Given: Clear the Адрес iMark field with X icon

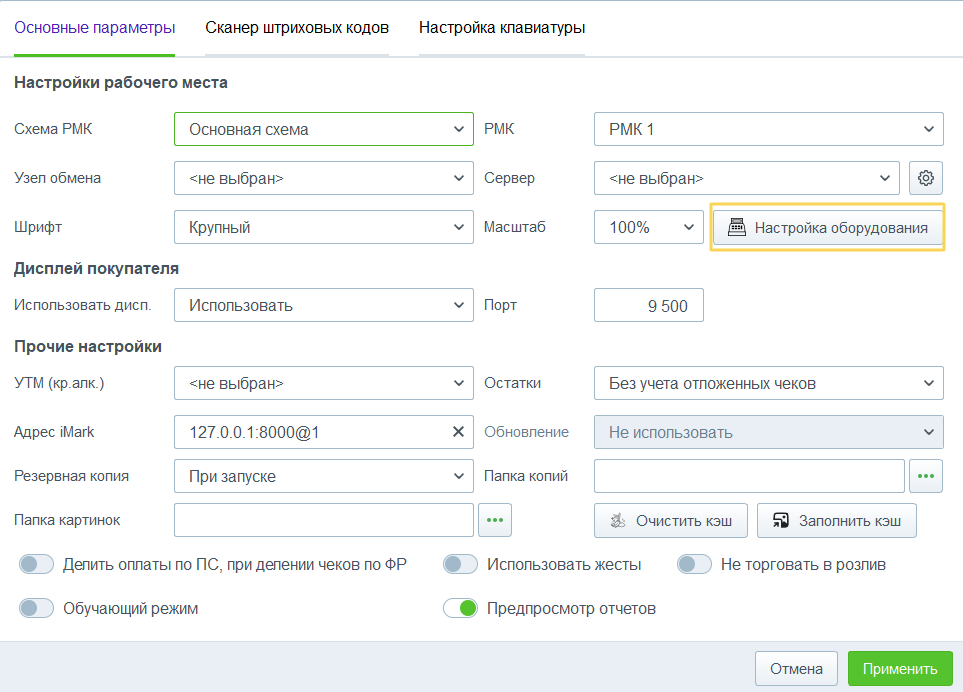Looking at the screenshot, I should 458,432.
